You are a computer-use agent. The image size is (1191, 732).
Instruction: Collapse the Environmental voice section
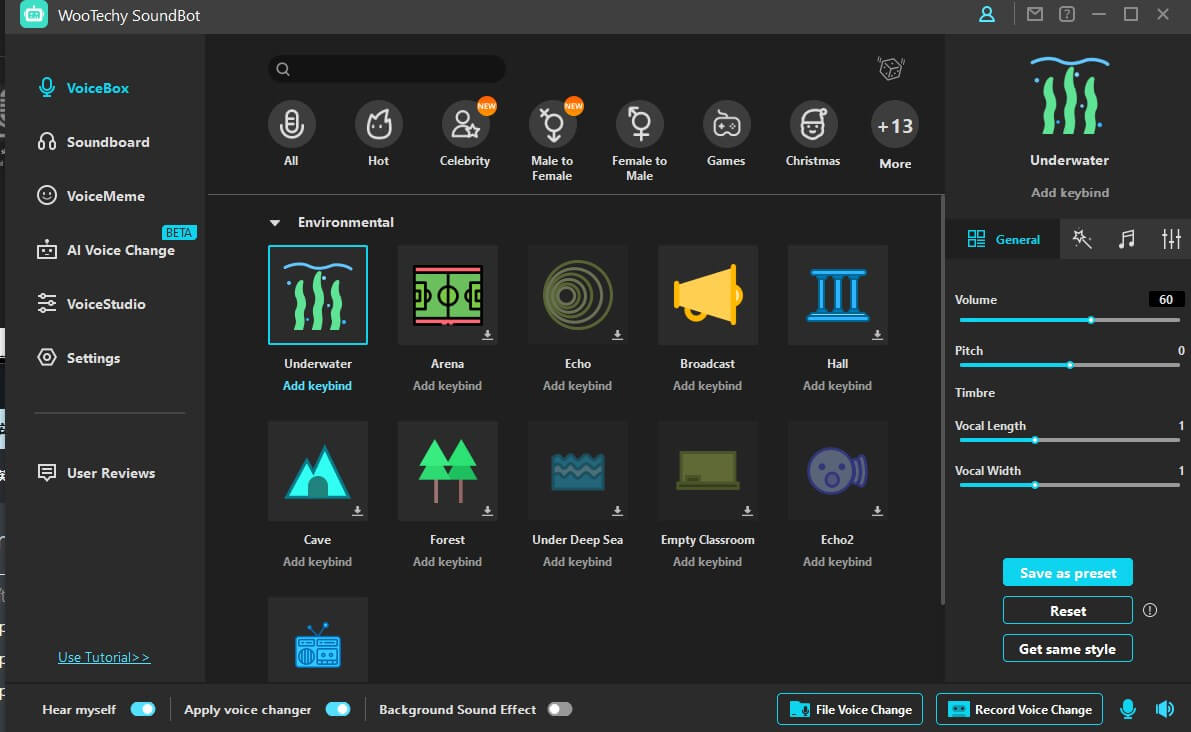[274, 222]
